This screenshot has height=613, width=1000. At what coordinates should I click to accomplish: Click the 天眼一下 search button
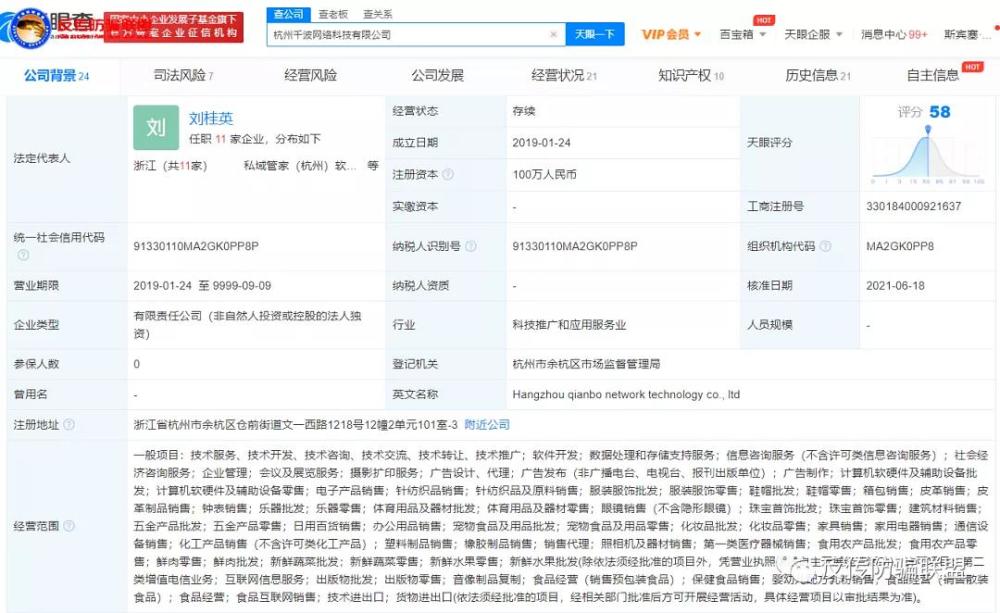[594, 34]
